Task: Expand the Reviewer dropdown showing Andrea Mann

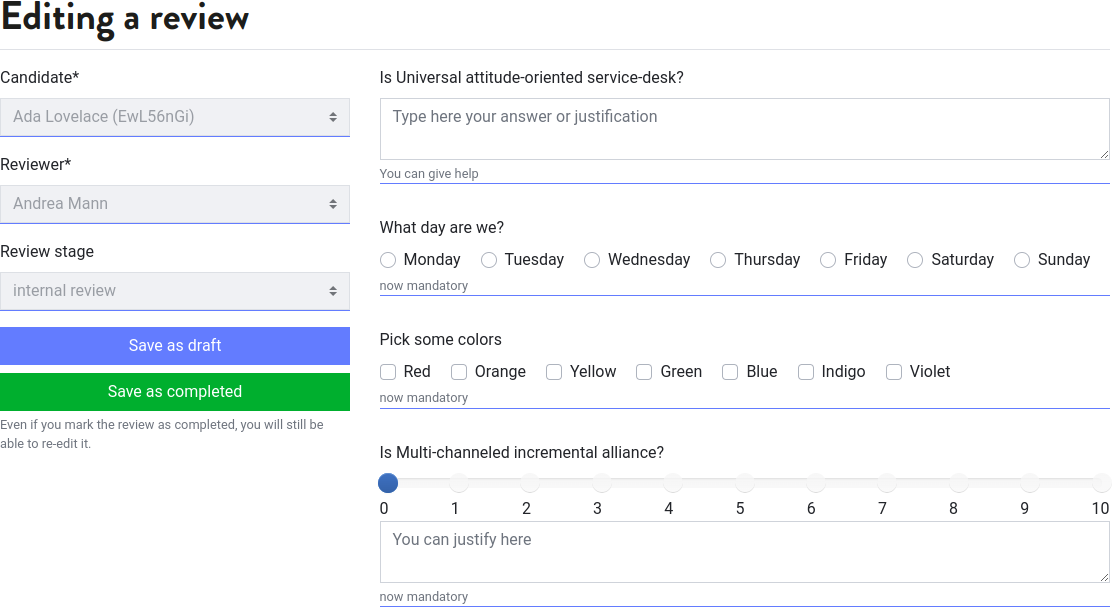Action: tap(174, 204)
